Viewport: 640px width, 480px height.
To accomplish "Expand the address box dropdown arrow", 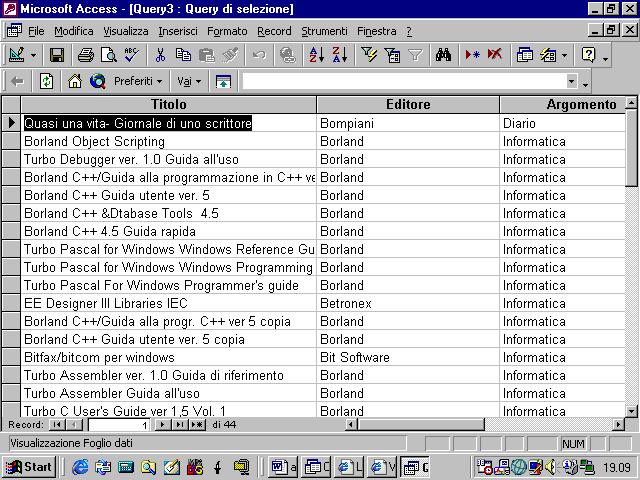I will coord(571,81).
